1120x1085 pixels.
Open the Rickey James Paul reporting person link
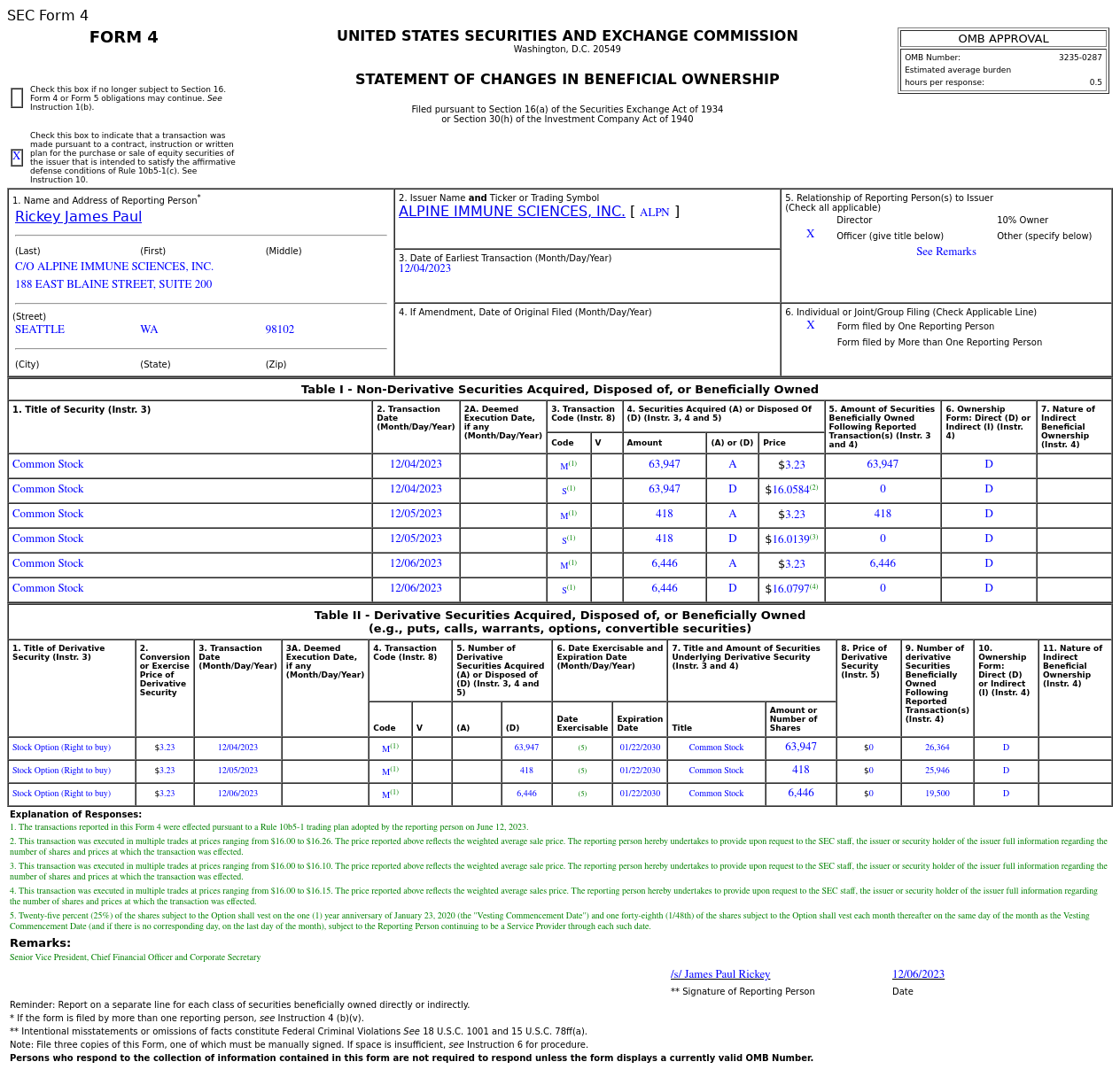click(78, 217)
